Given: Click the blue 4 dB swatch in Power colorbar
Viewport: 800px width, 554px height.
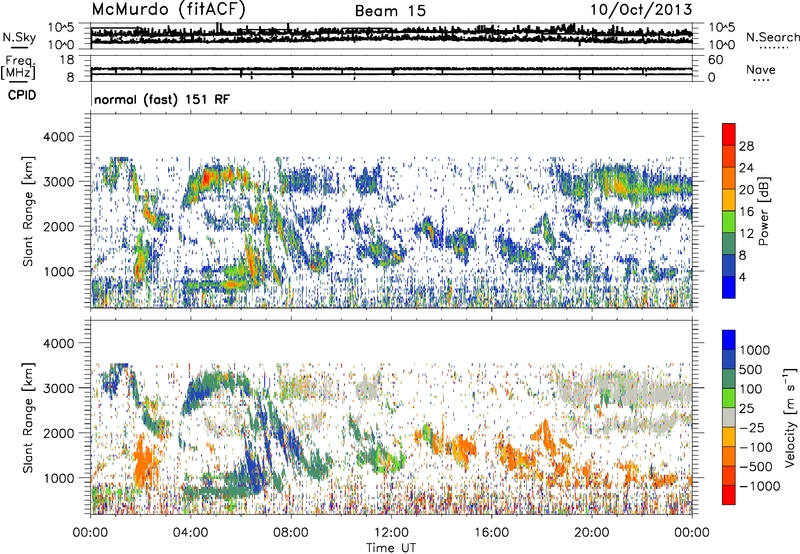Looking at the screenshot, I should 729,287.
